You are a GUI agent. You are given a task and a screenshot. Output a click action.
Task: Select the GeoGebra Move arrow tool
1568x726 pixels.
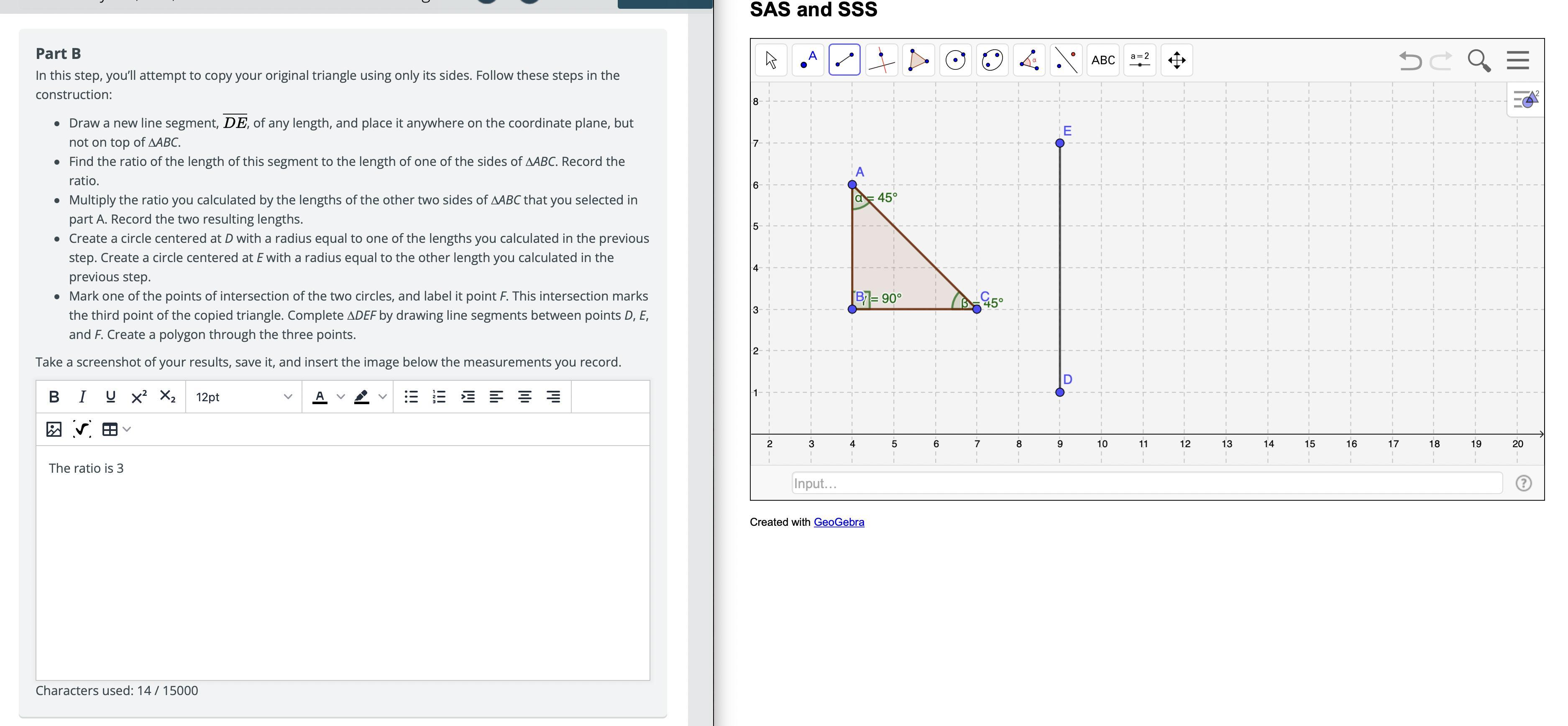click(x=770, y=60)
